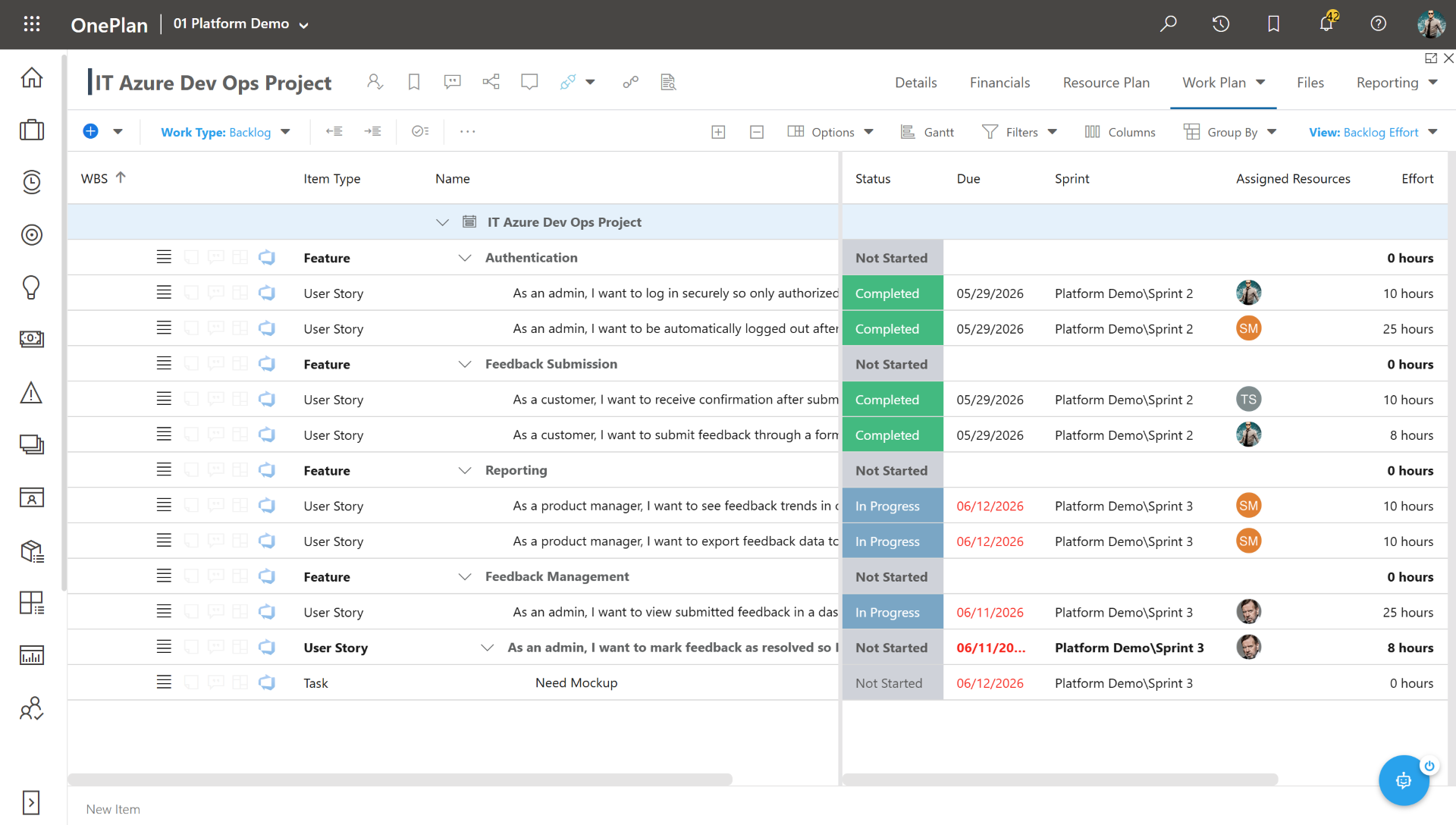Open Group By dropdown

(1230, 132)
